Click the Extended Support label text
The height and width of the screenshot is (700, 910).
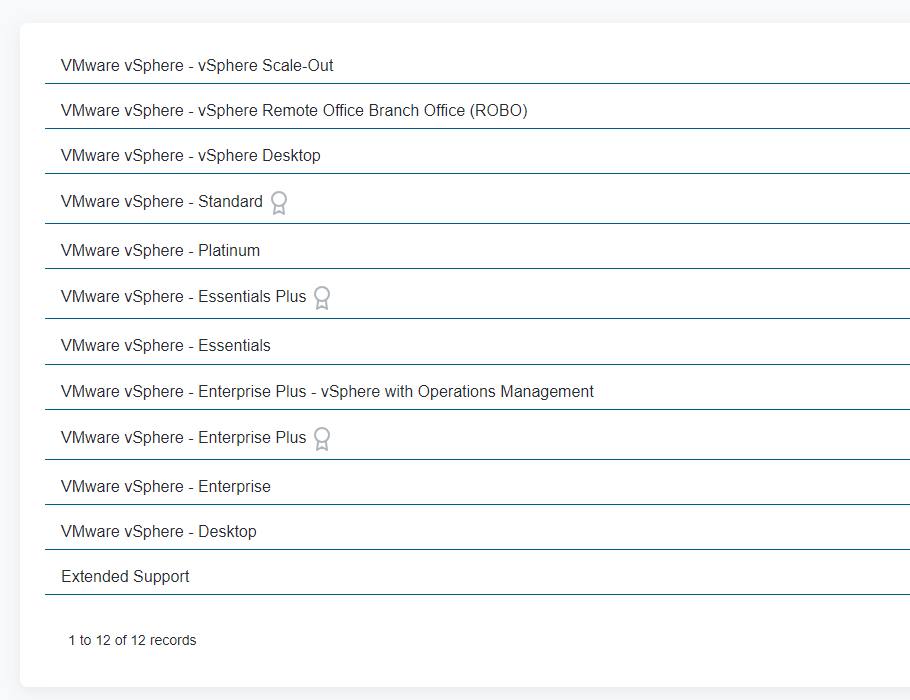[126, 576]
